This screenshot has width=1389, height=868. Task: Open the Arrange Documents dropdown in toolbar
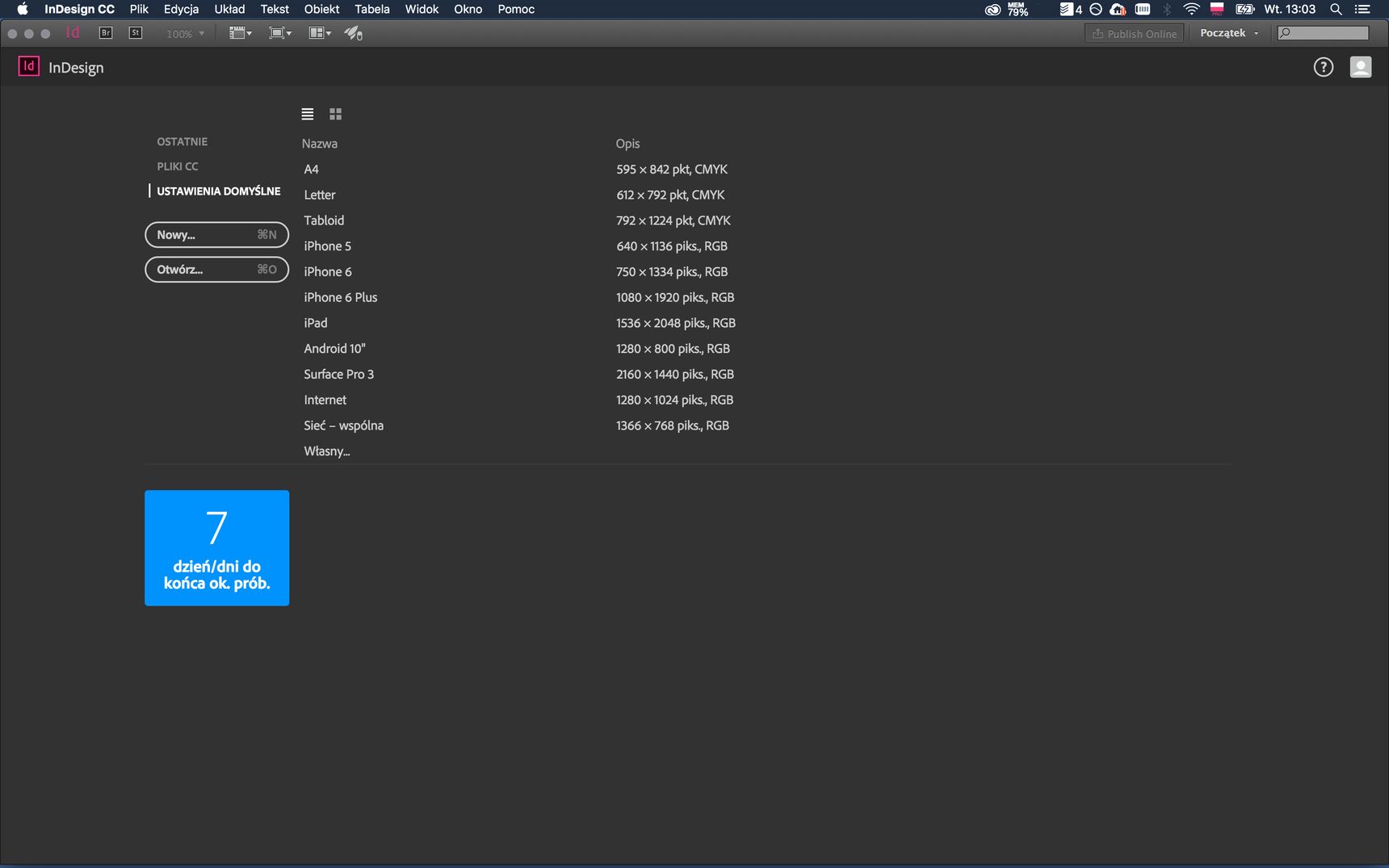[320, 33]
